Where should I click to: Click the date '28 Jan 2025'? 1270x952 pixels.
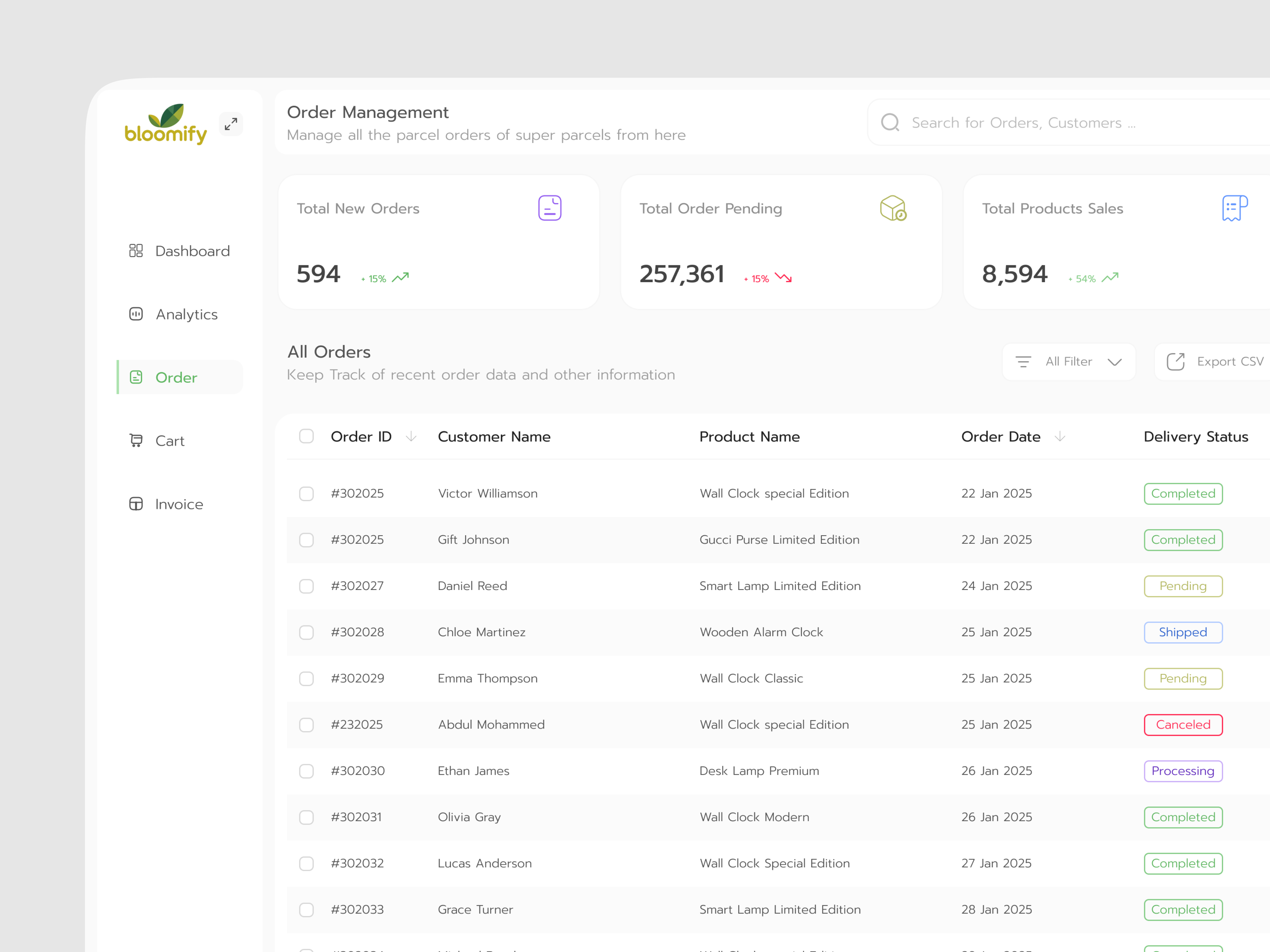tap(996, 909)
